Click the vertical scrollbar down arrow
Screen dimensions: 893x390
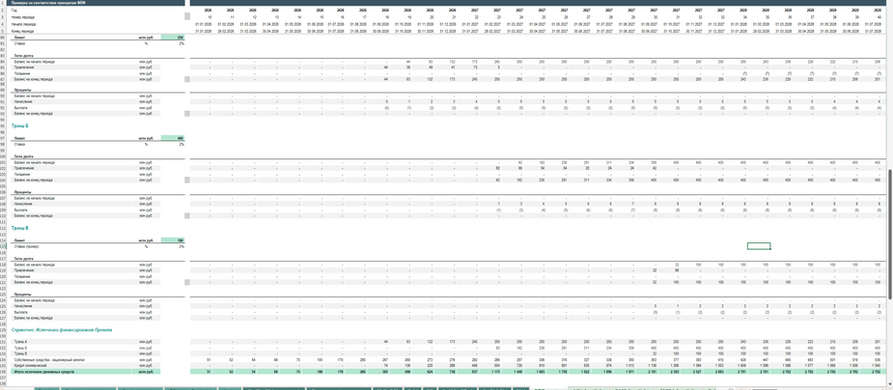pyautogui.click(x=890, y=384)
